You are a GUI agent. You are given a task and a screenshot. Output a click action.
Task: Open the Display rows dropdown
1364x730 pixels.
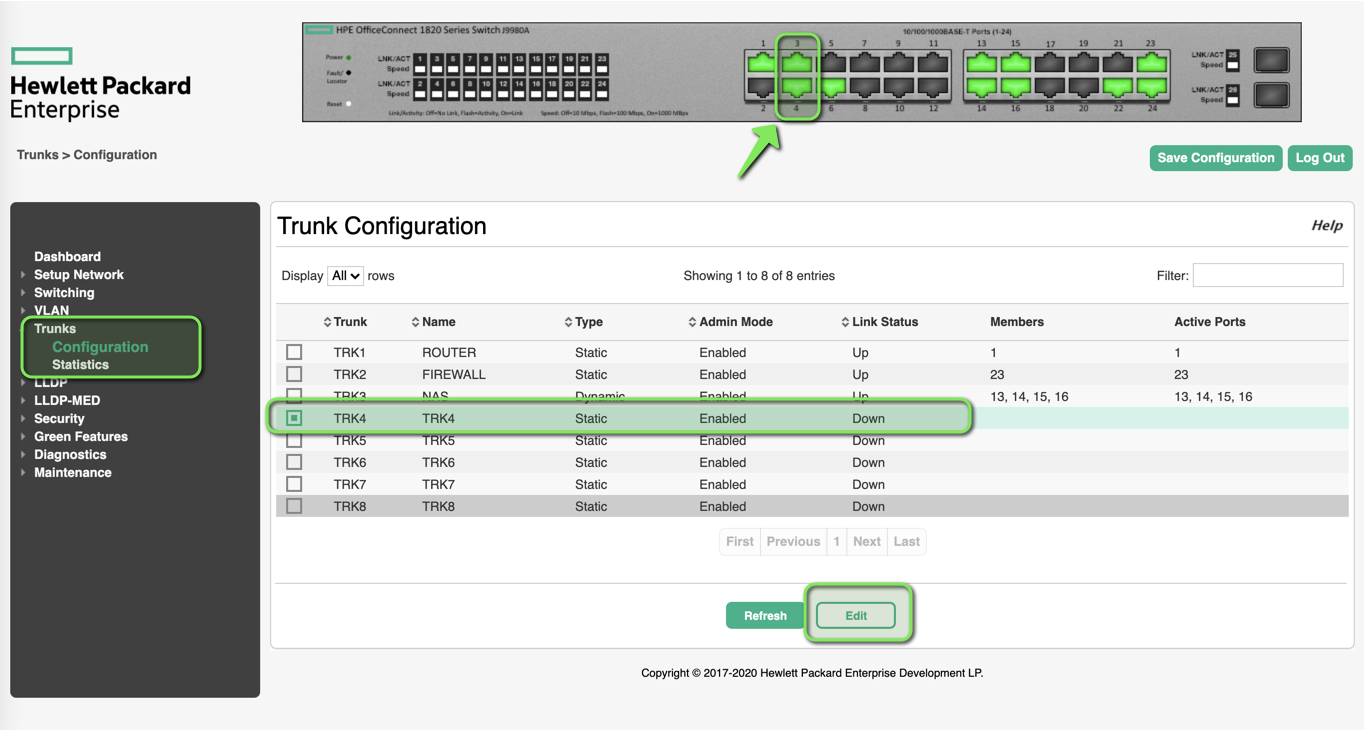coord(345,276)
